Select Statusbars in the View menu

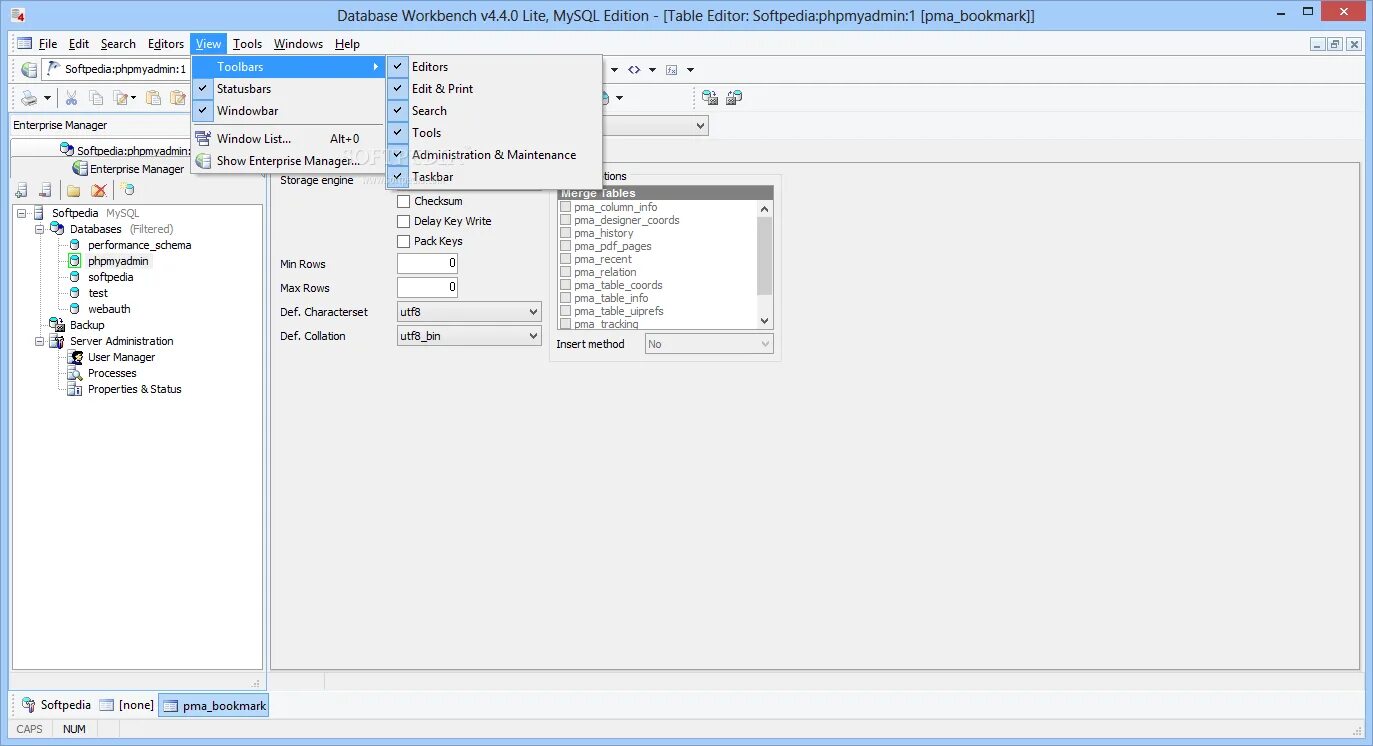[288, 89]
